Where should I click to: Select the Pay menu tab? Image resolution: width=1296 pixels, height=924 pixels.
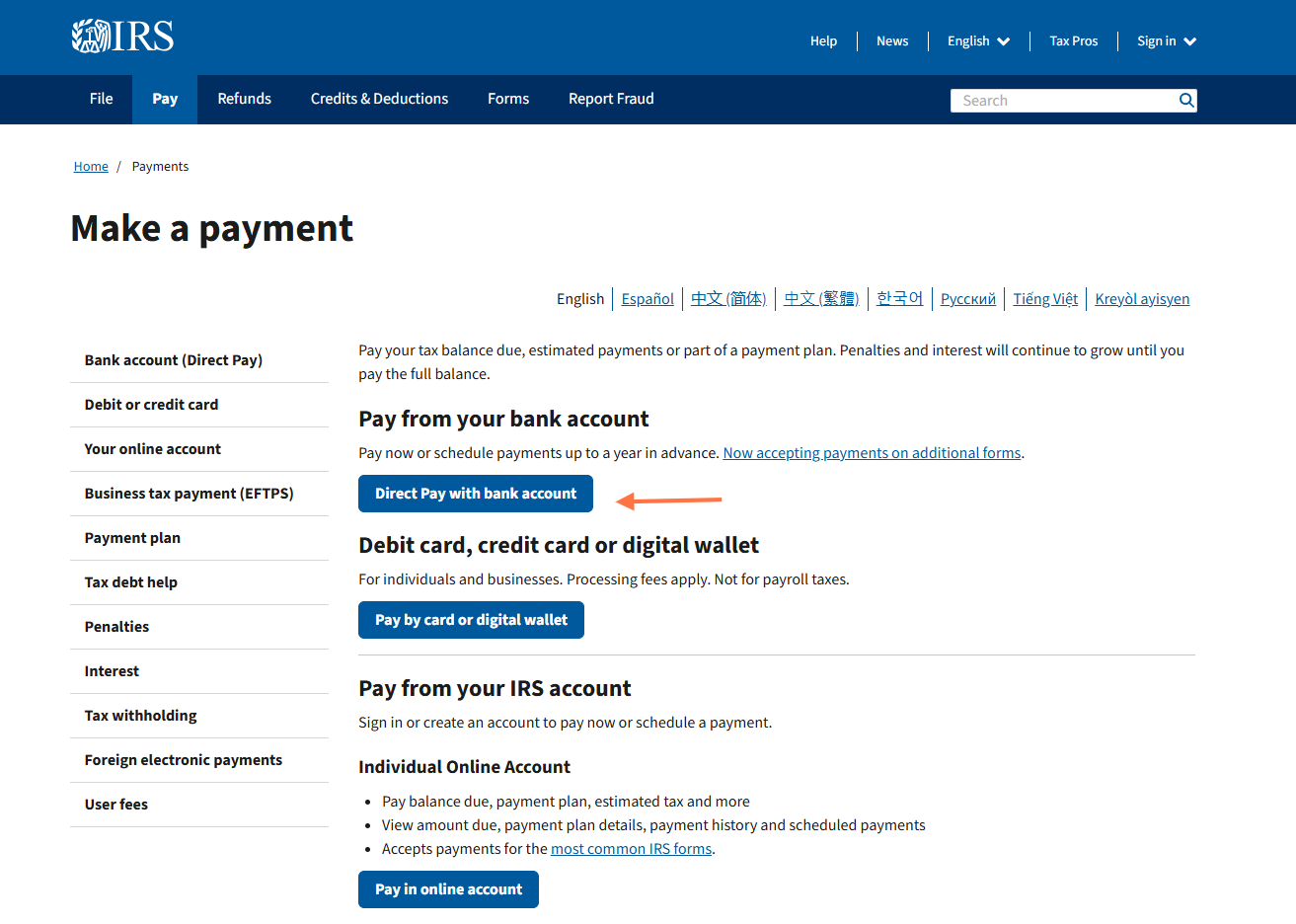coord(165,99)
